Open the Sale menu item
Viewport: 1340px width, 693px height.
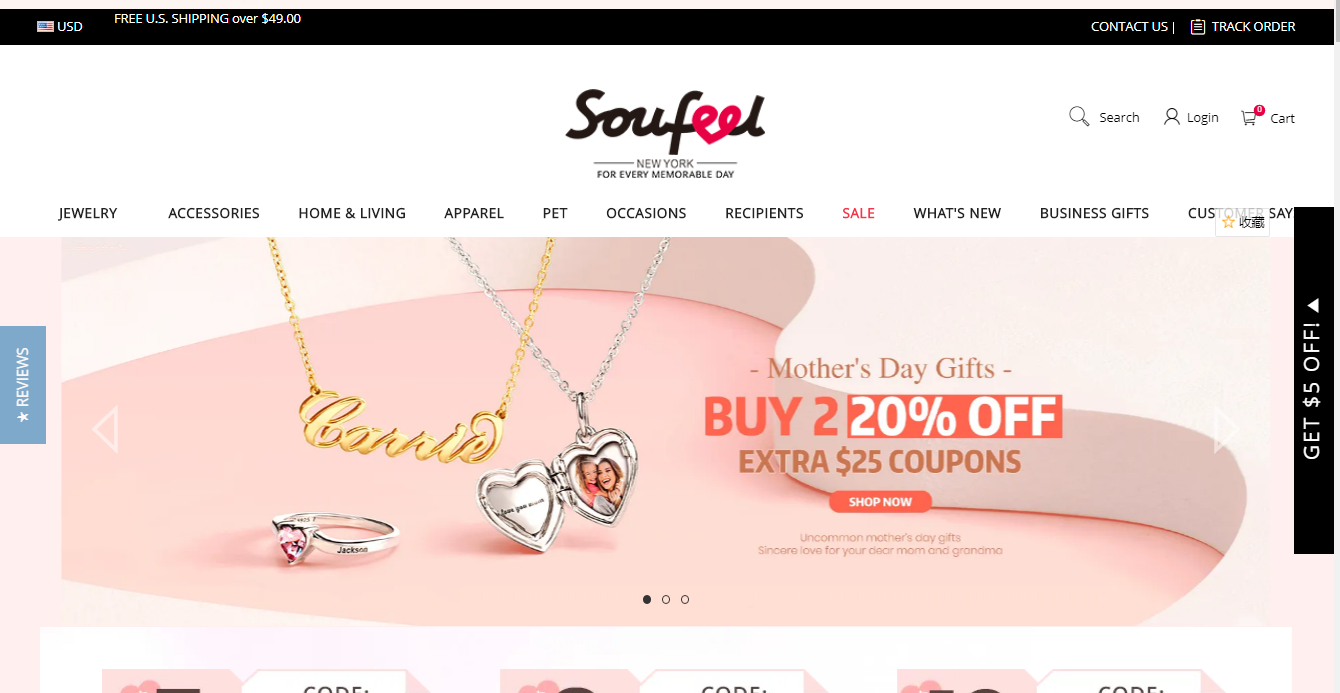coord(858,213)
